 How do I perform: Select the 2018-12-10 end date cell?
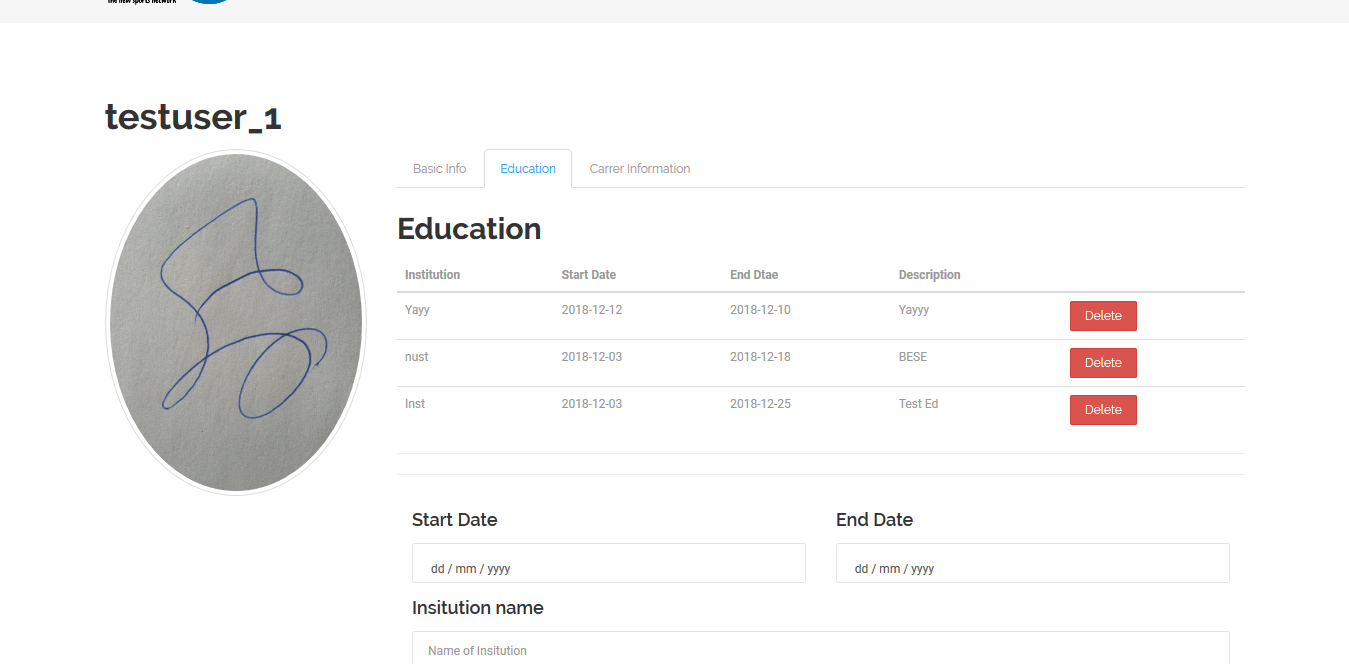pos(760,310)
